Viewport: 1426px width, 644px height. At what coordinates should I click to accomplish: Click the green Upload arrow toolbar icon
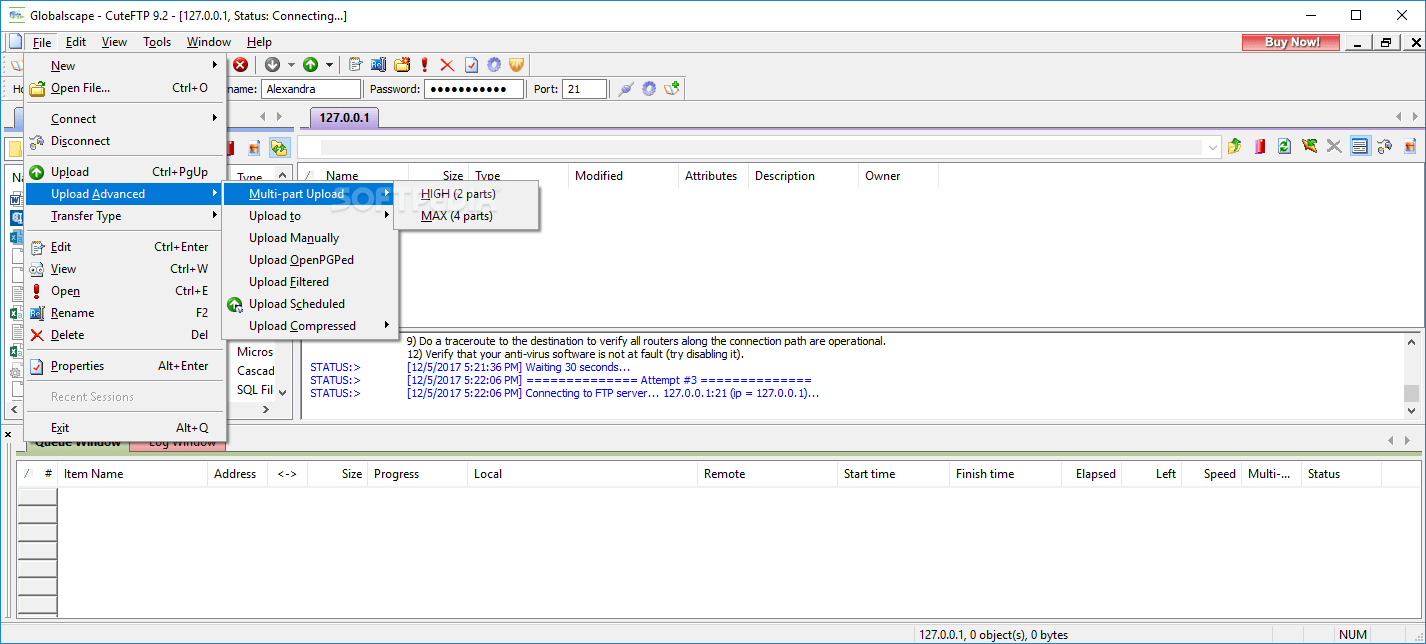click(310, 65)
